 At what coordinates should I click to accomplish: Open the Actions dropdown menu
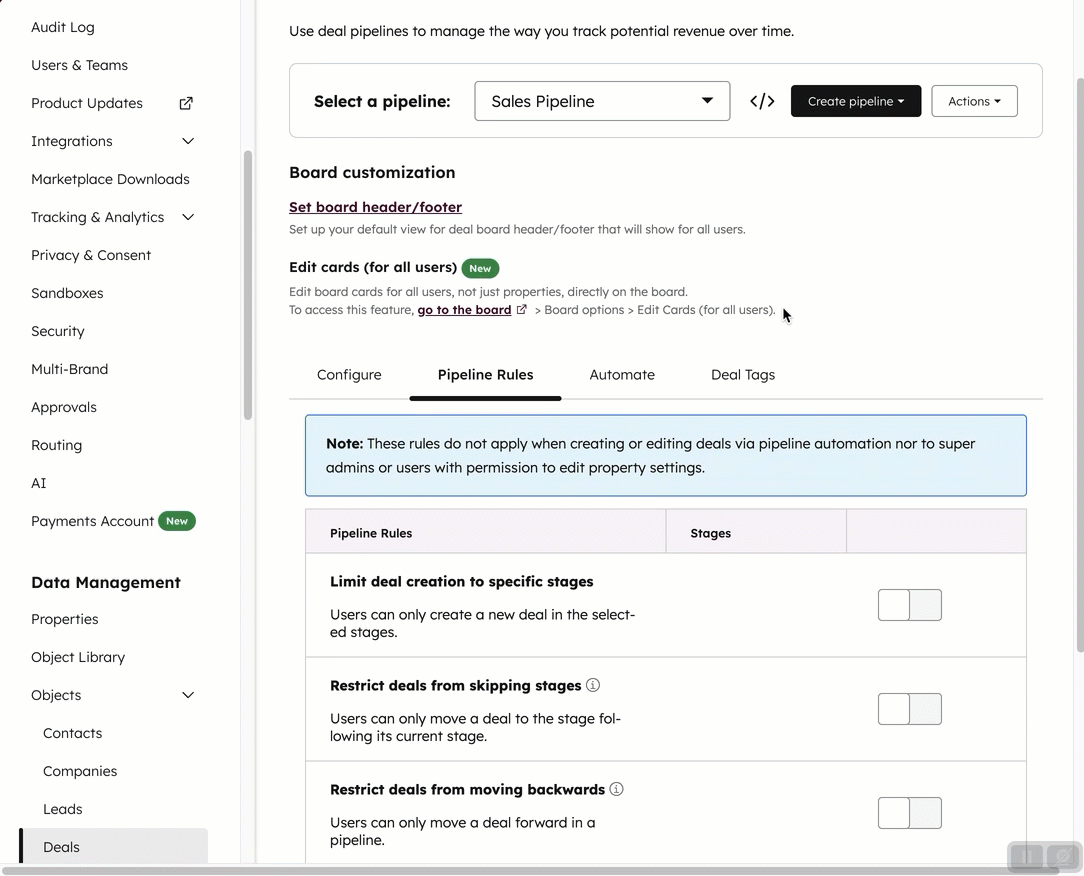click(974, 100)
